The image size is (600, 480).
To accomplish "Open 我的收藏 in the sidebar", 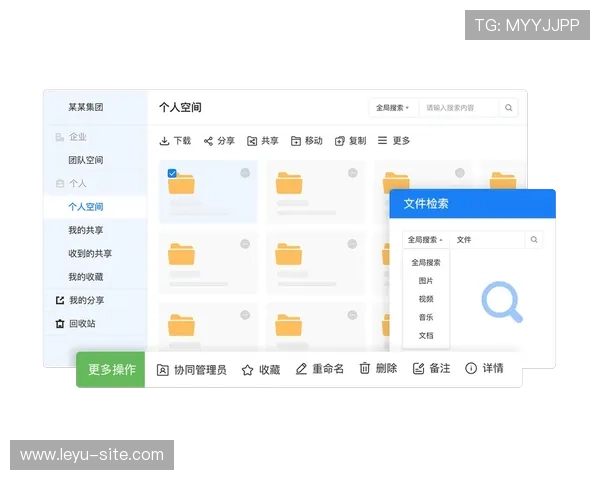I will (86, 277).
